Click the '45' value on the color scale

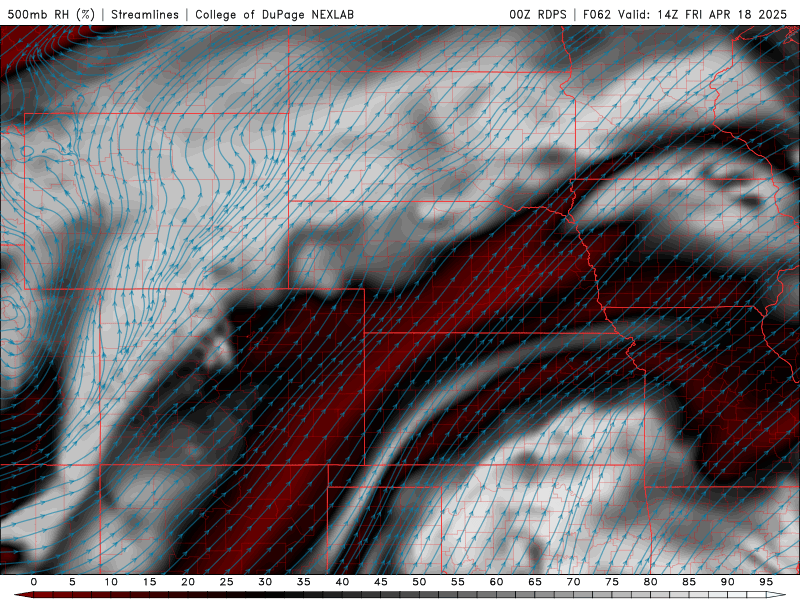381,582
